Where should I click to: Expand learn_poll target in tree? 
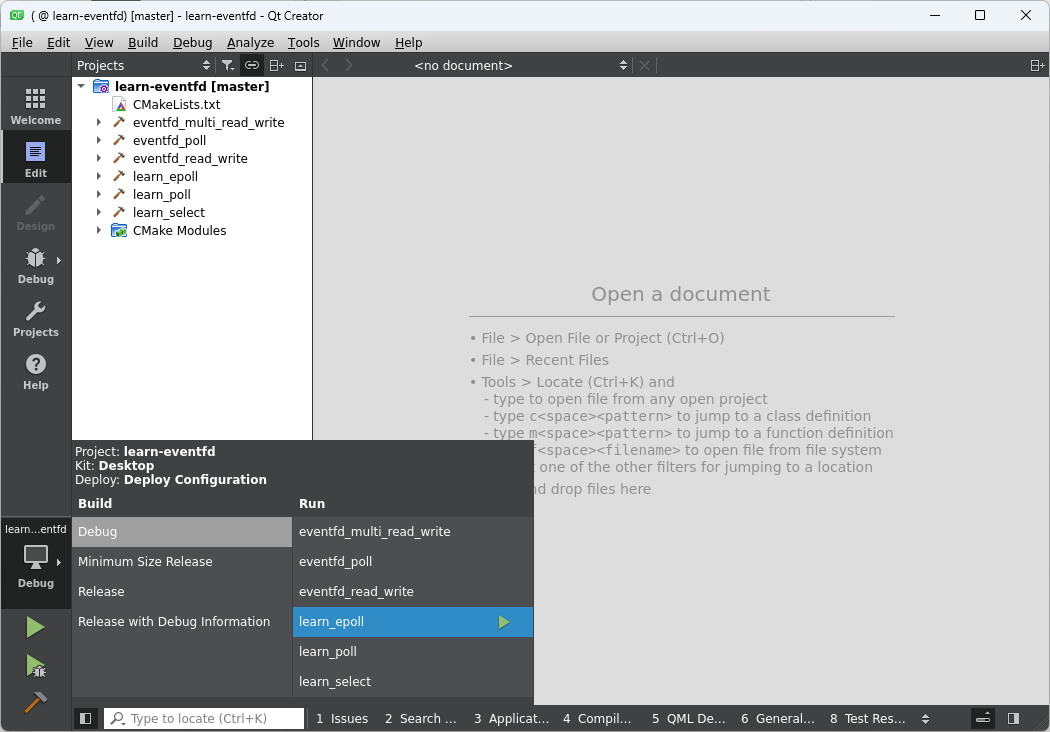point(98,195)
